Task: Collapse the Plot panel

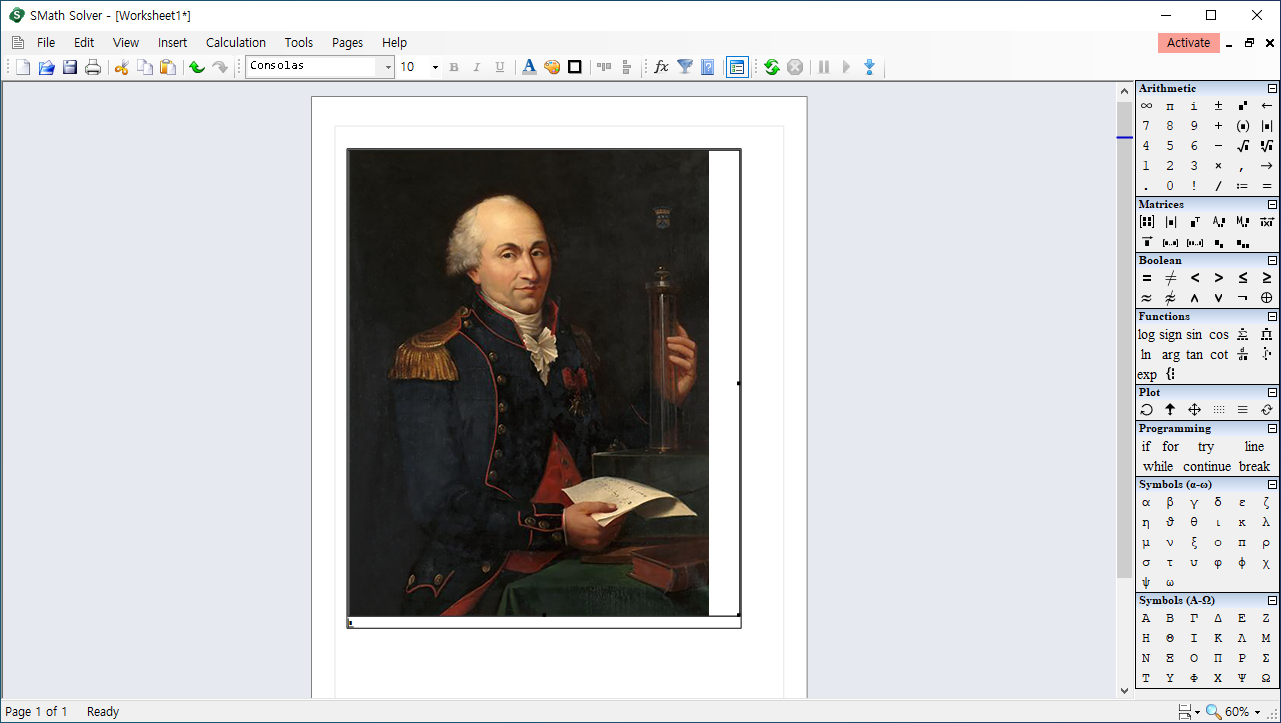Action: tap(1272, 393)
